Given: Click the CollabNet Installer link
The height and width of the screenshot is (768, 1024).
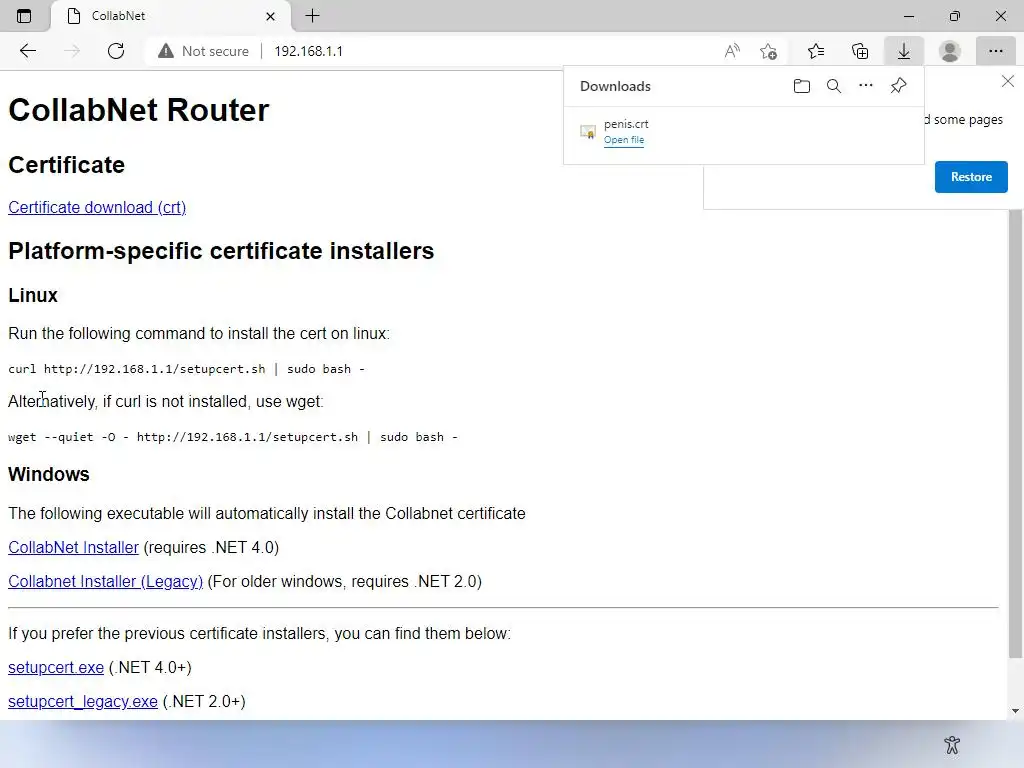Looking at the screenshot, I should coord(73,547).
